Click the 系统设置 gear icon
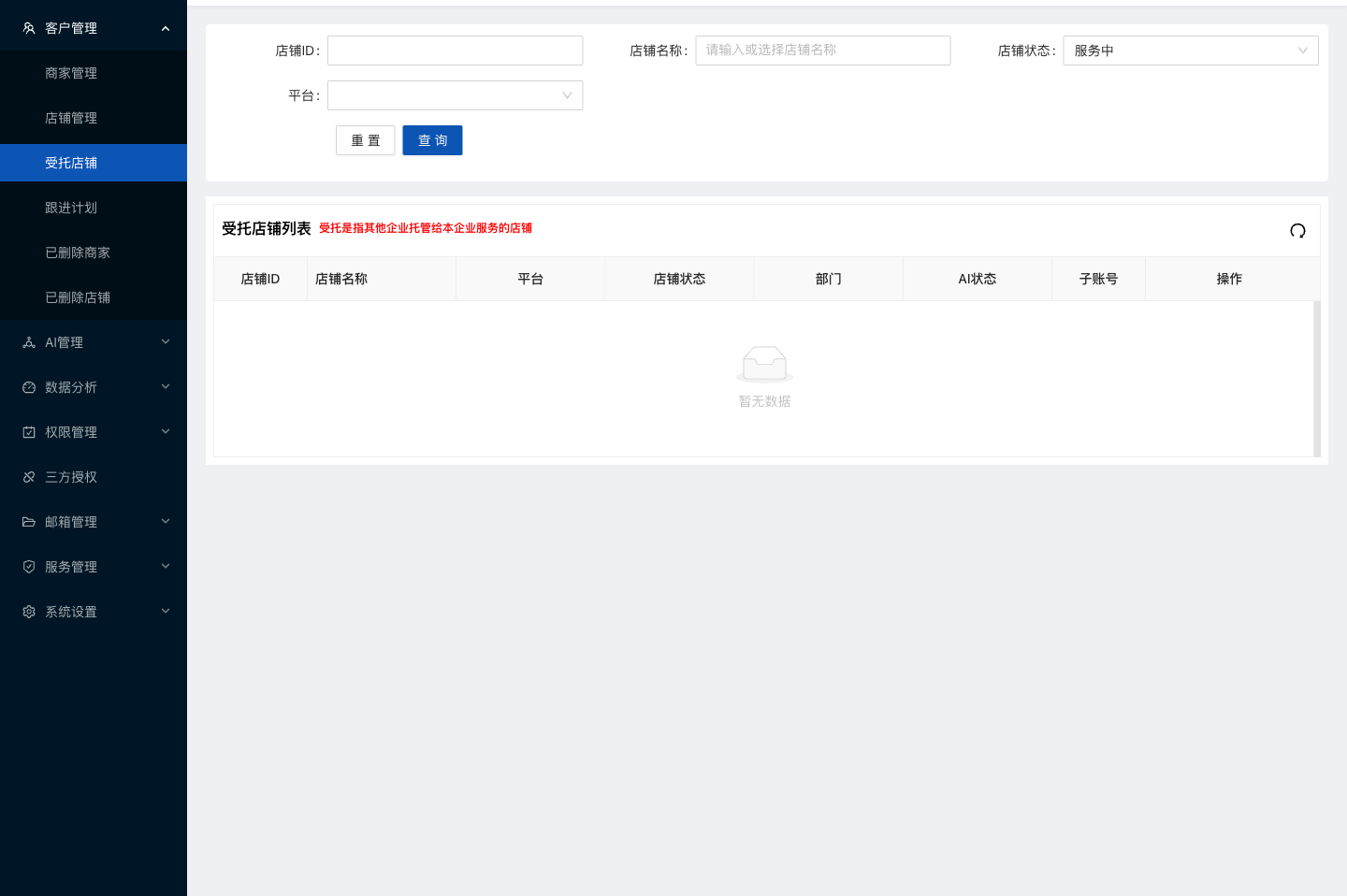 click(29, 612)
